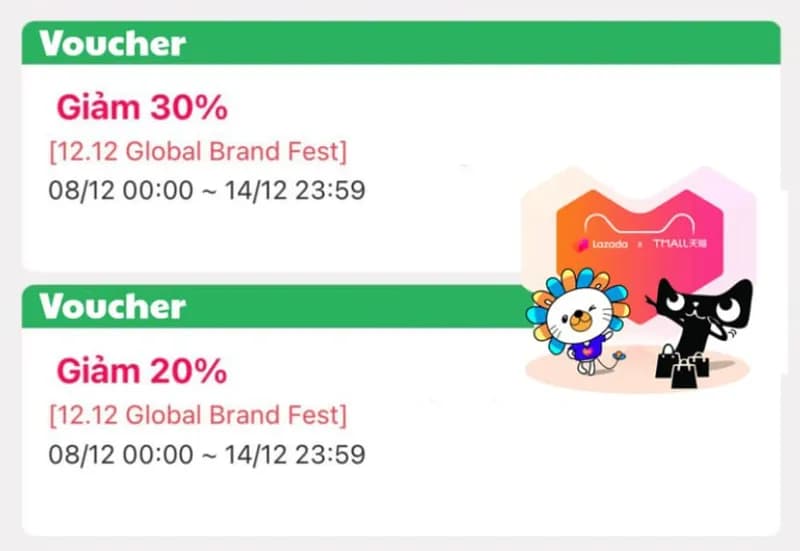Image resolution: width=800 pixels, height=551 pixels.
Task: Claim the Giảm 30% voucher
Action: point(141,106)
